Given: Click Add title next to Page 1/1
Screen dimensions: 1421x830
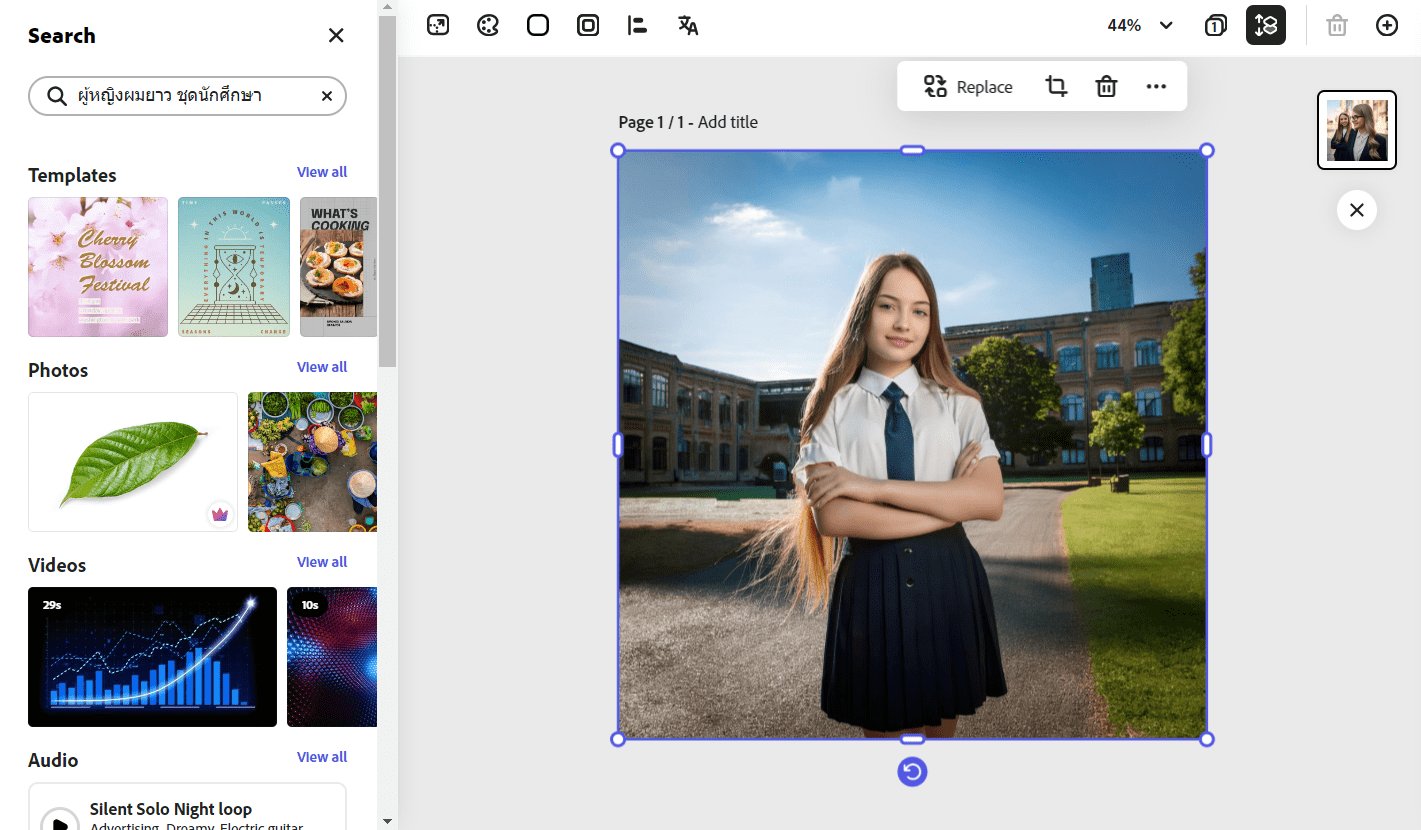Looking at the screenshot, I should [x=728, y=122].
